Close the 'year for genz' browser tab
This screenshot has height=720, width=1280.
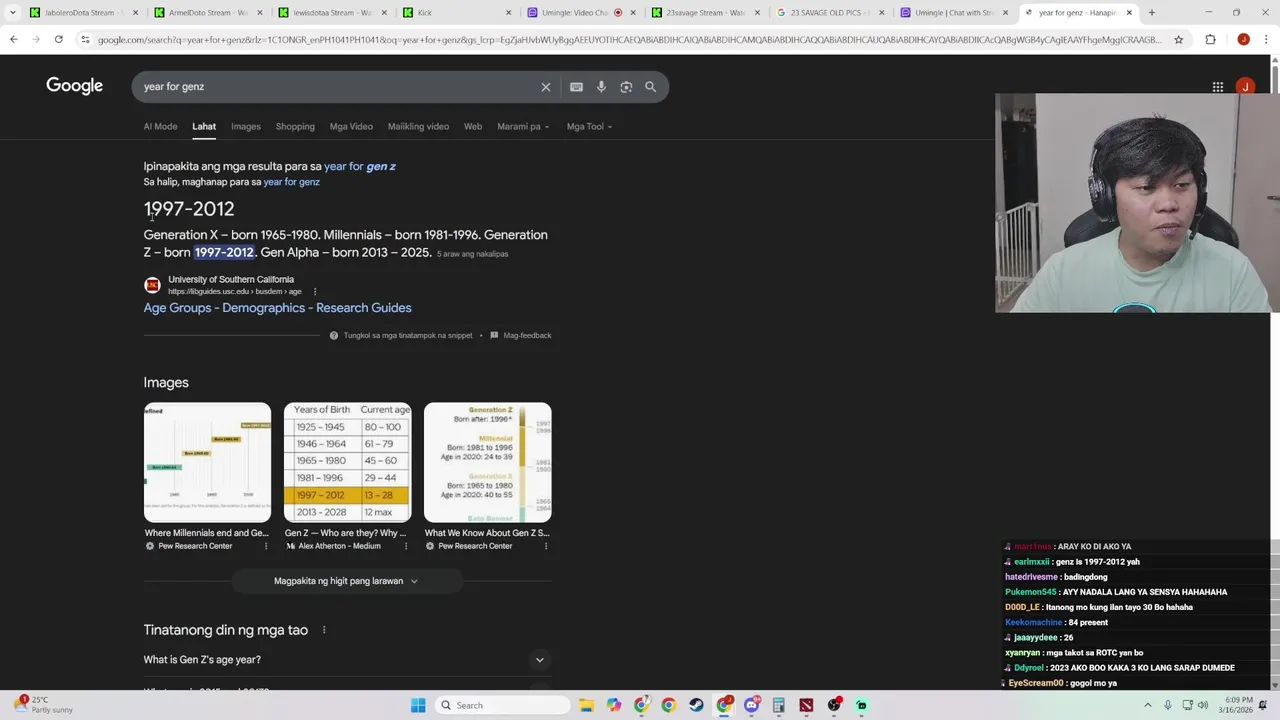[1129, 13]
